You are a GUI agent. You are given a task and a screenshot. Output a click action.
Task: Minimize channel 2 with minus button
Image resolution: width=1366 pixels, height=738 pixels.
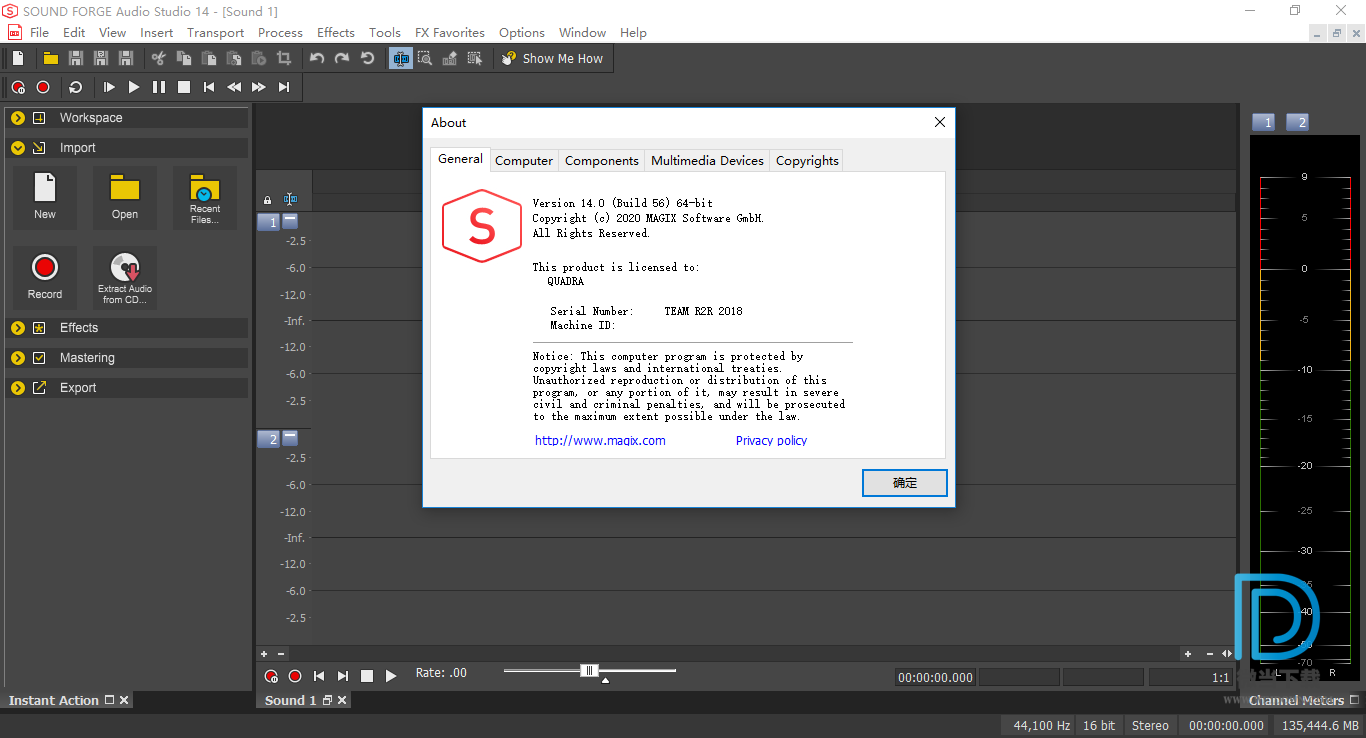click(x=290, y=437)
